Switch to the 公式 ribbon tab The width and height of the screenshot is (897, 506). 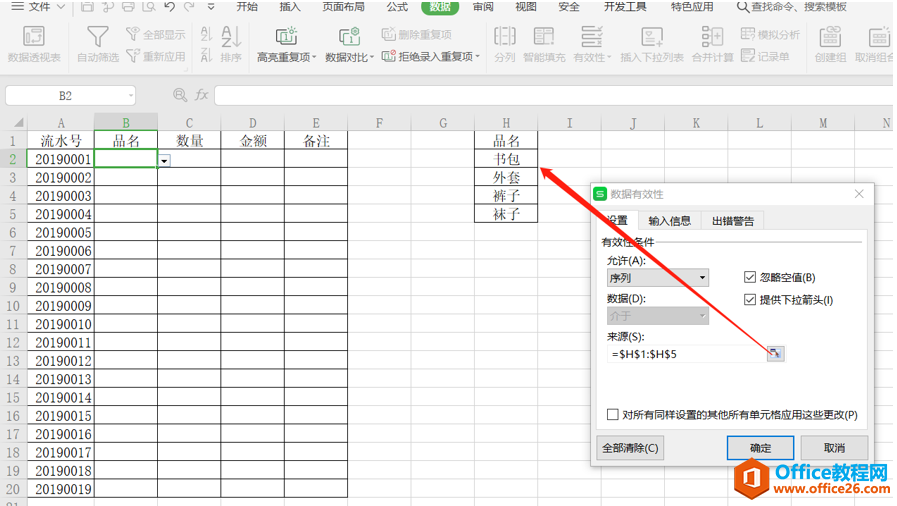(x=397, y=7)
